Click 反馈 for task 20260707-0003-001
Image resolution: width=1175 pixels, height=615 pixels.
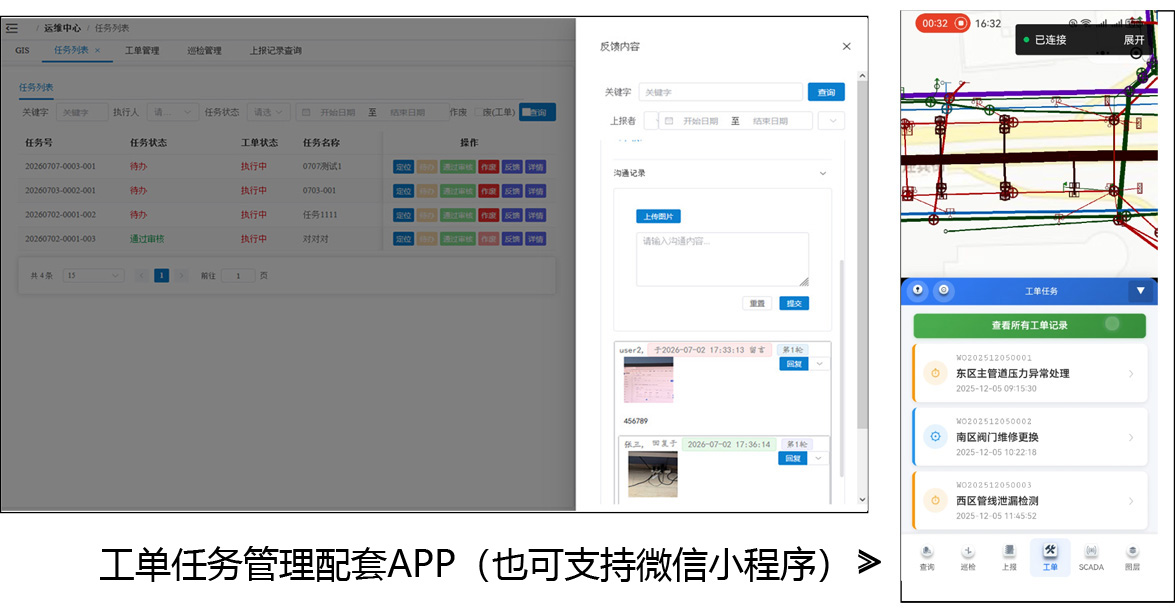tap(512, 167)
